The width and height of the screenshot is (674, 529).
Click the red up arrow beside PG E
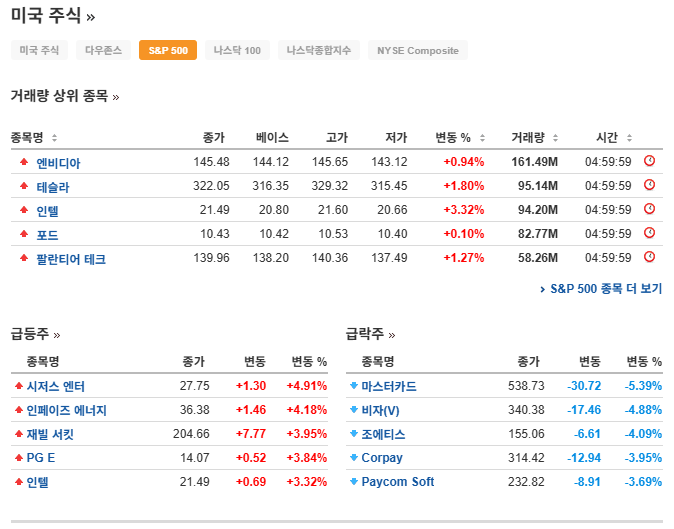coord(18,458)
